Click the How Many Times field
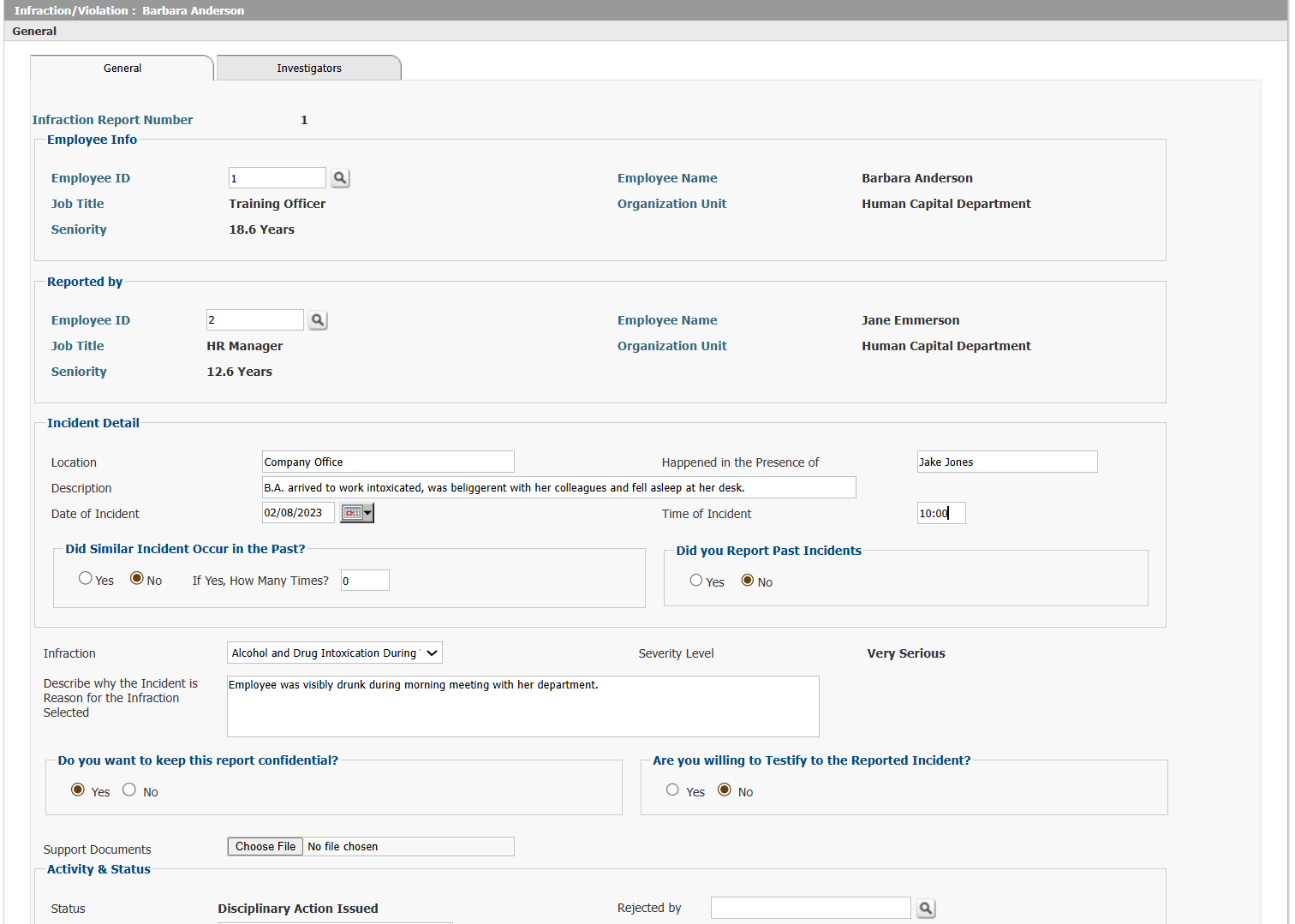Screen dimensions: 1295x924 click(x=365, y=581)
